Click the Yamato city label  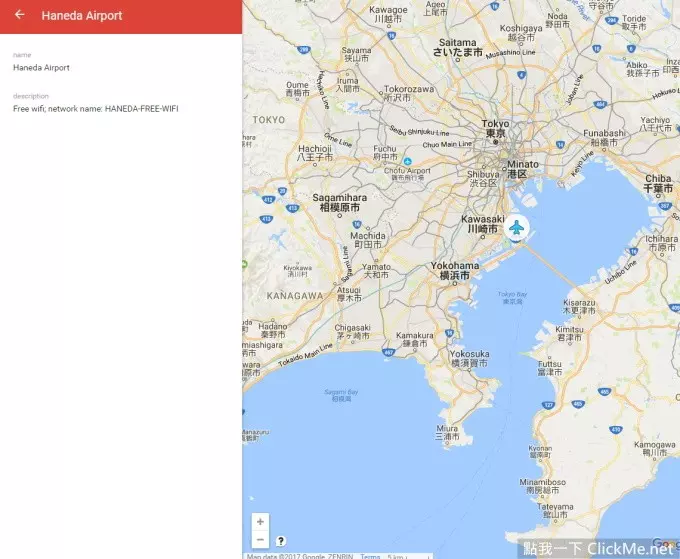pyautogui.click(x=376, y=270)
